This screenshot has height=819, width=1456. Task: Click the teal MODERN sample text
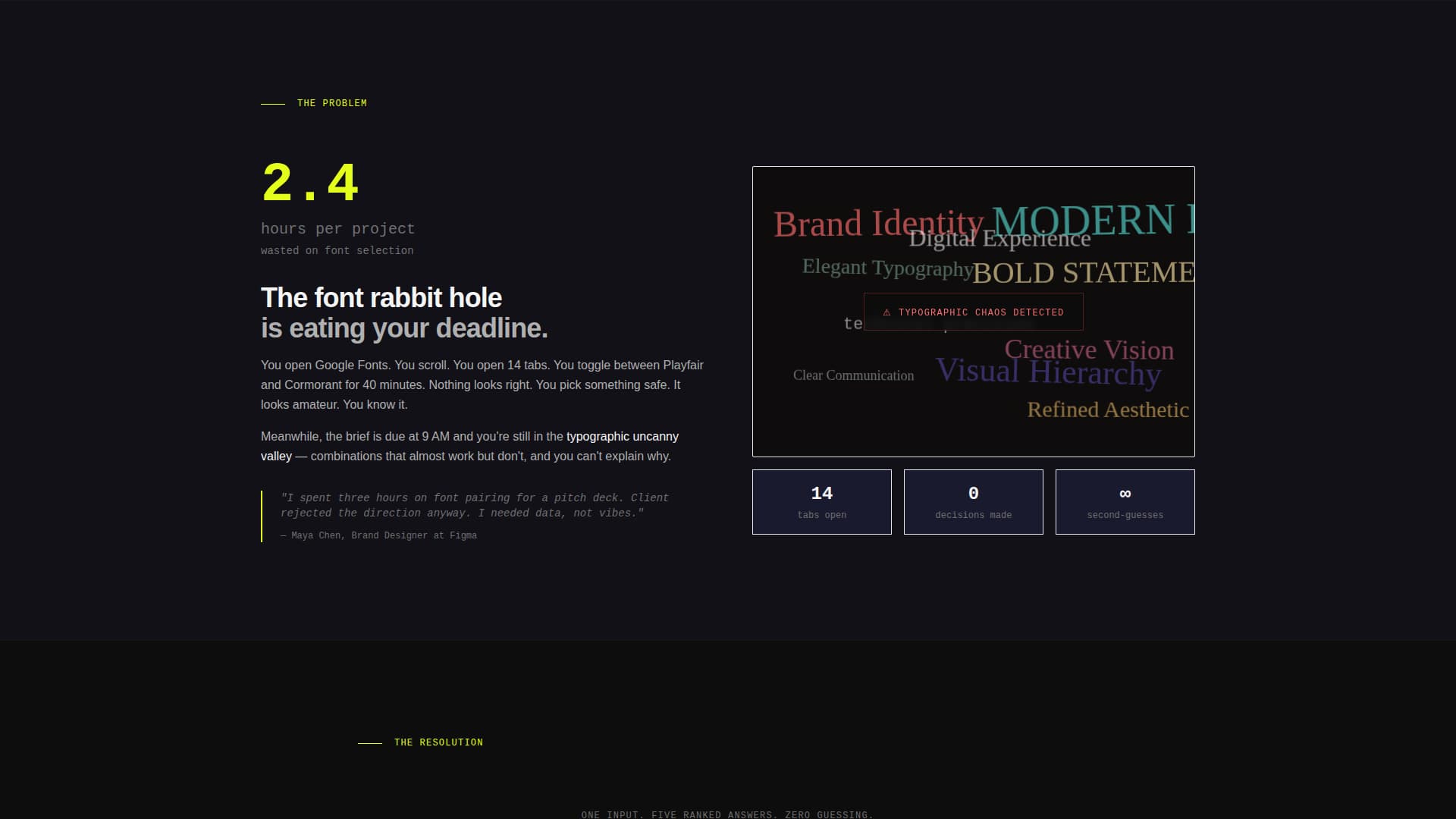[x=1093, y=220]
